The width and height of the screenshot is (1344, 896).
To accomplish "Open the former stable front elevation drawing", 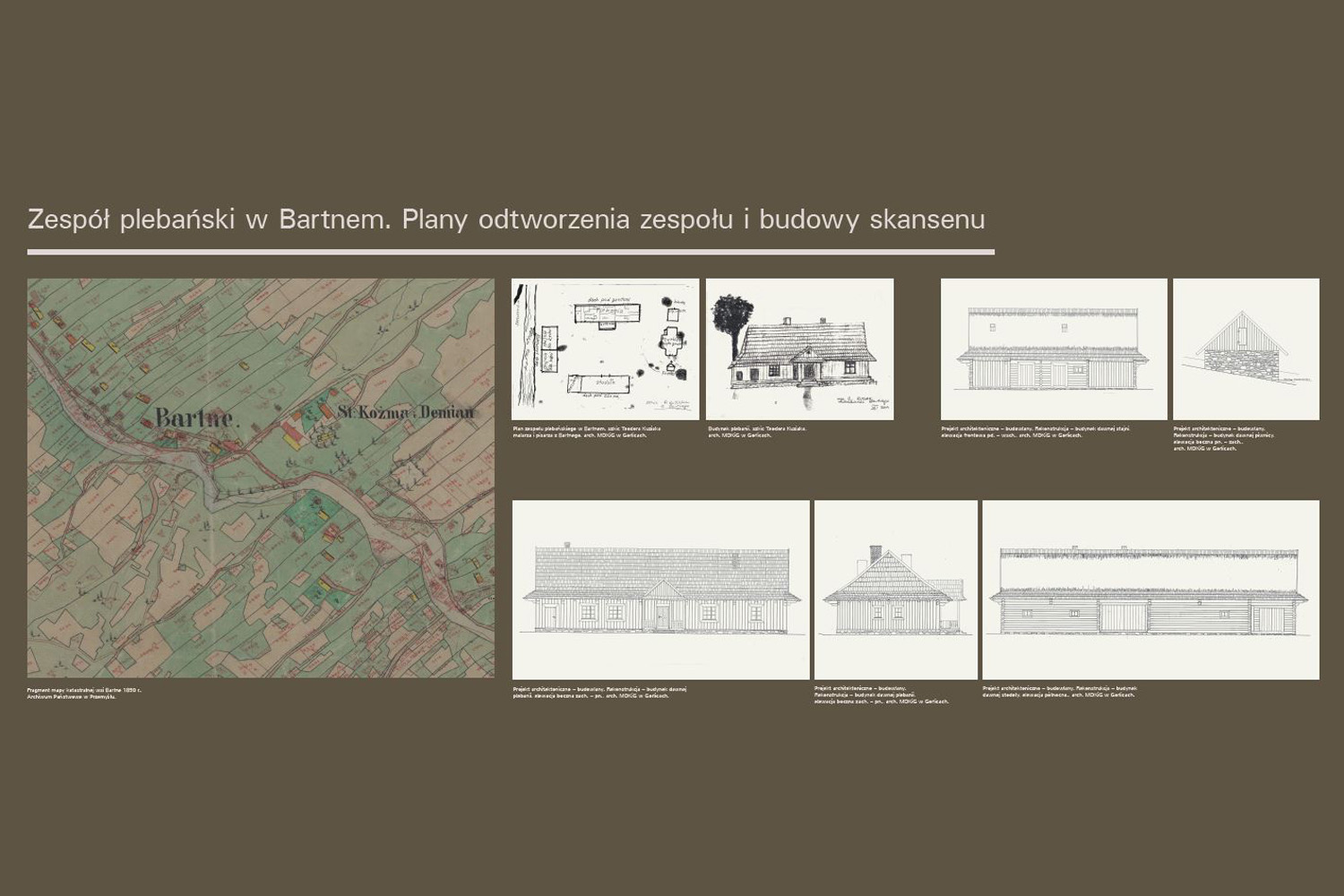I will [x=1053, y=349].
